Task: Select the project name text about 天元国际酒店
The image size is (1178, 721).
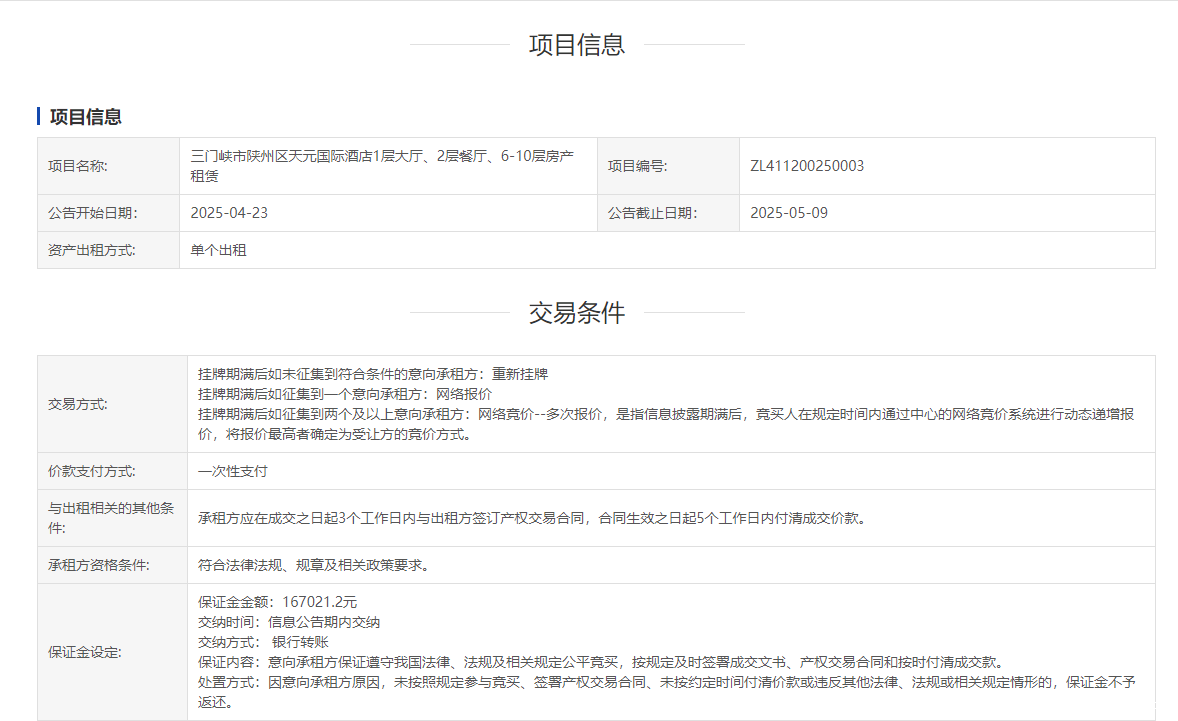Action: [x=382, y=166]
